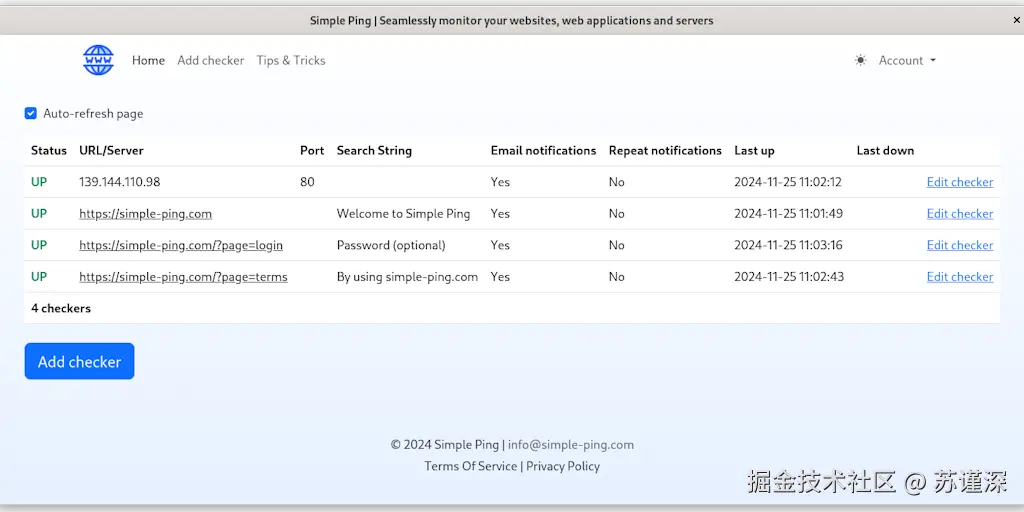Disable the Auto-refresh page checkbox
The height and width of the screenshot is (512, 1024).
[31, 114]
